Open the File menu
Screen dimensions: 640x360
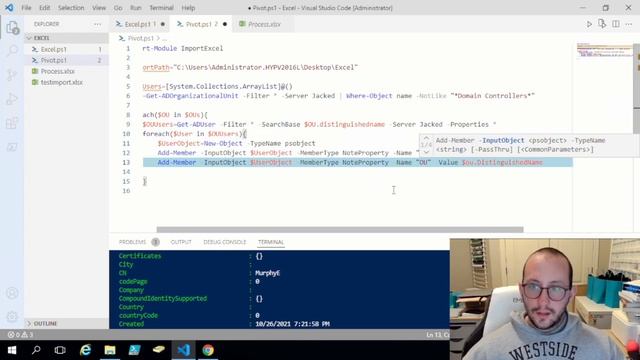coord(26,8)
